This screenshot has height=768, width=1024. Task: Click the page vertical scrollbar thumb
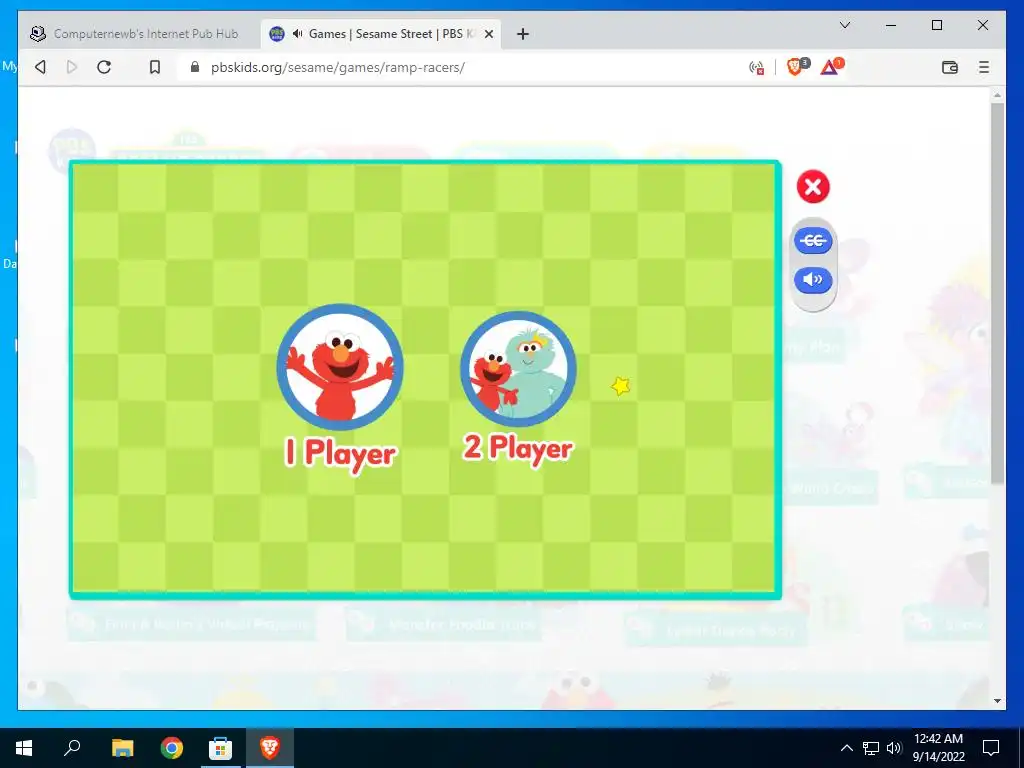tap(997, 293)
